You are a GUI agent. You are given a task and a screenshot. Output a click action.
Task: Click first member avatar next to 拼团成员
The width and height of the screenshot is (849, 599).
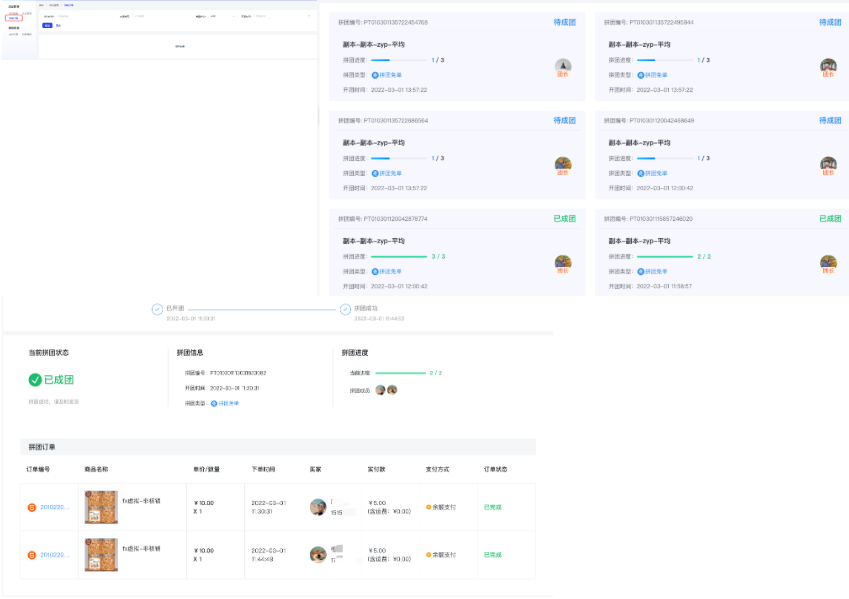[380, 390]
